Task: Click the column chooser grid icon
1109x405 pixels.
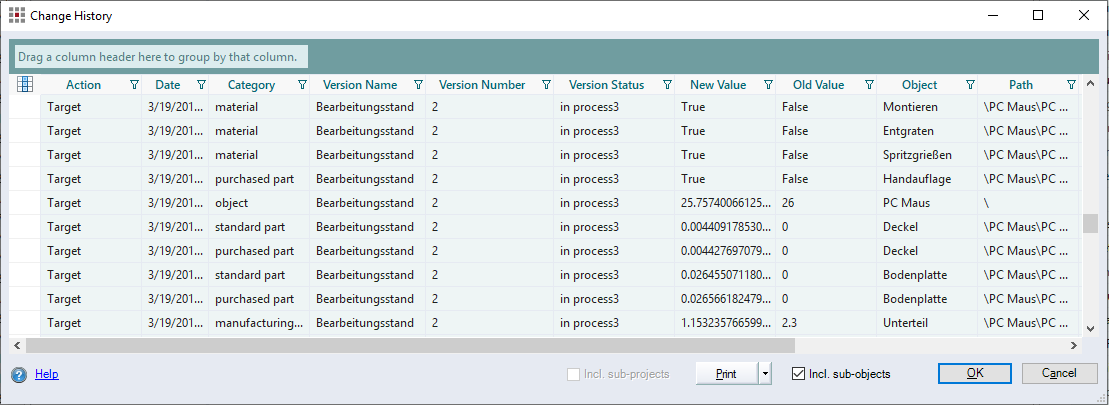Action: (25, 85)
